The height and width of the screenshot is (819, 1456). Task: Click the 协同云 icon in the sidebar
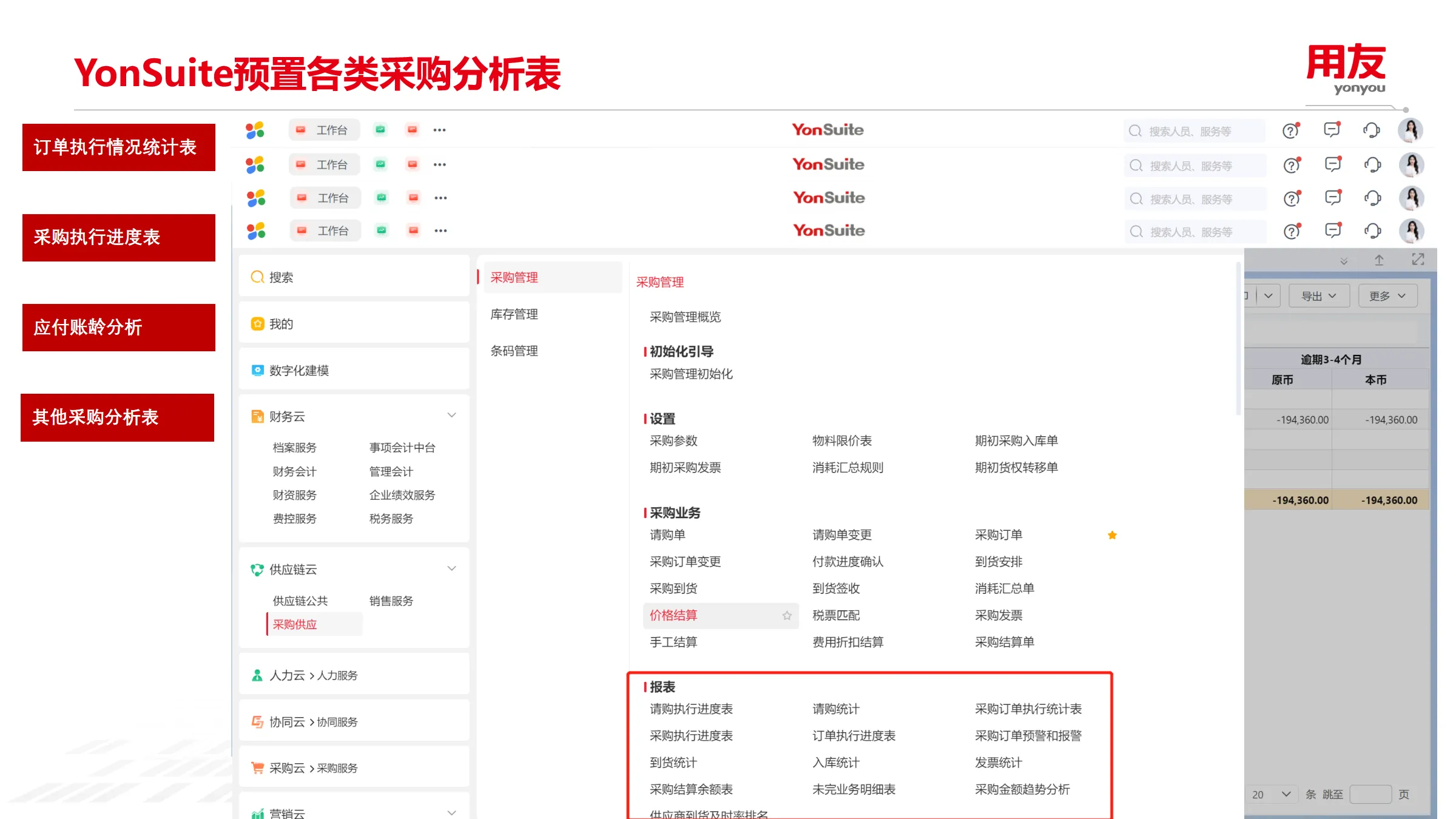coord(257,722)
